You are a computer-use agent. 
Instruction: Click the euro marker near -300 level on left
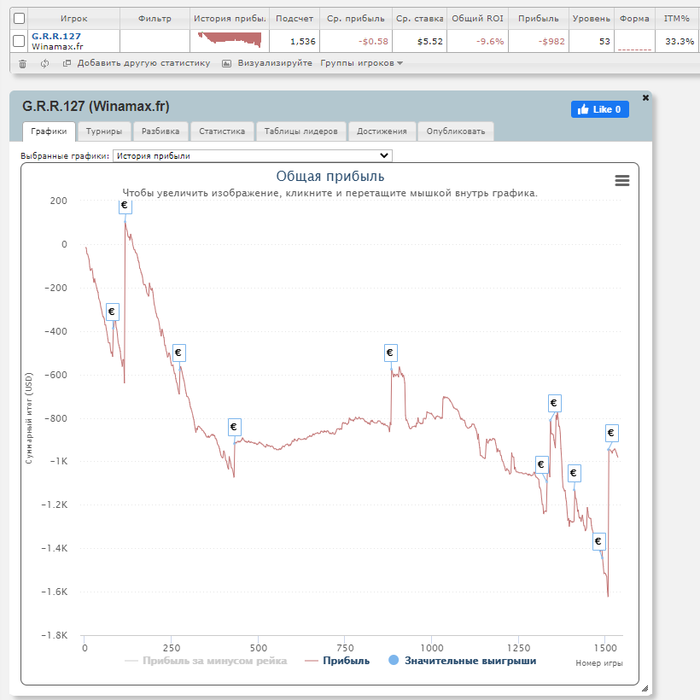click(112, 312)
